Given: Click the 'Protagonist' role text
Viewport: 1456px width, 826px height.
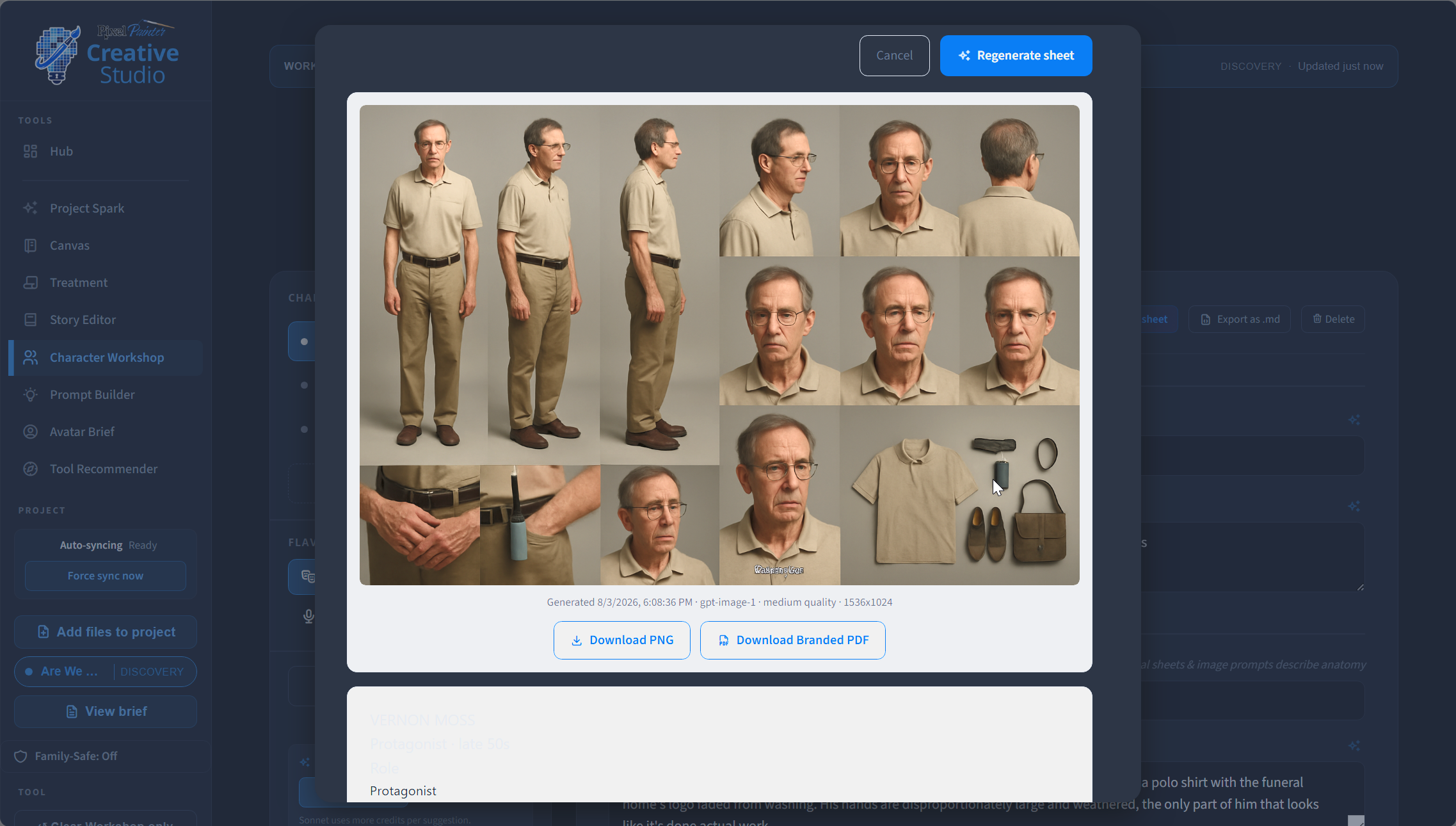Looking at the screenshot, I should coord(403,791).
